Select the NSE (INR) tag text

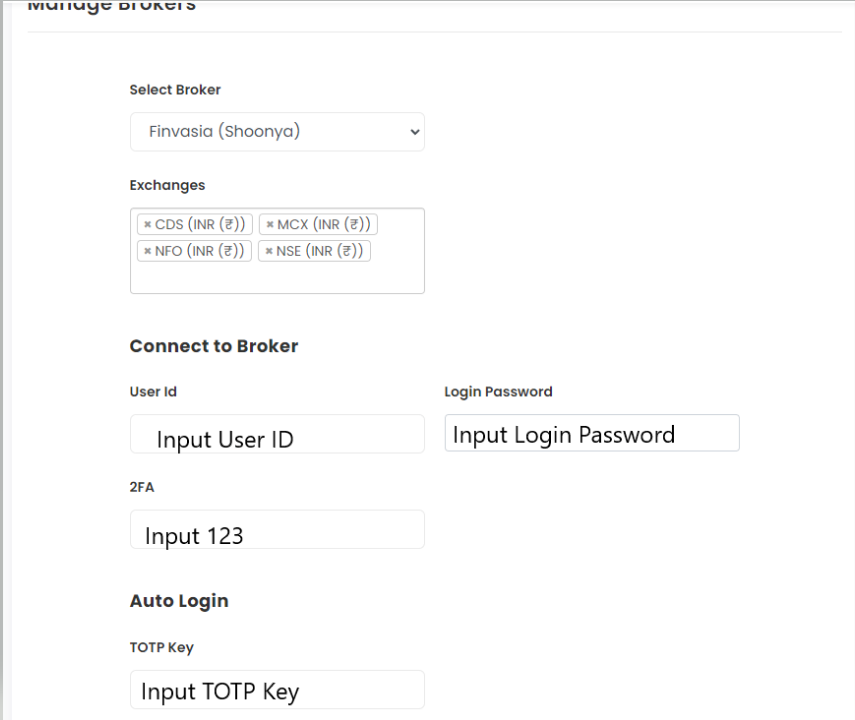320,251
